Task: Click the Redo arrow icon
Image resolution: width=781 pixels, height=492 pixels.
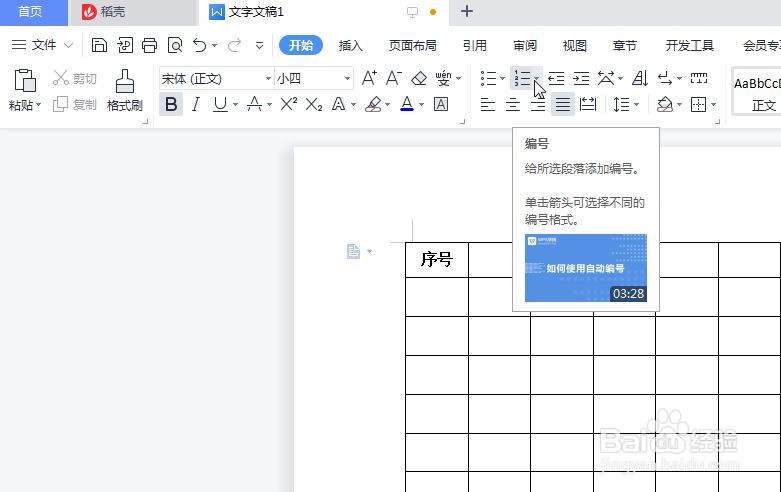Action: tap(234, 45)
